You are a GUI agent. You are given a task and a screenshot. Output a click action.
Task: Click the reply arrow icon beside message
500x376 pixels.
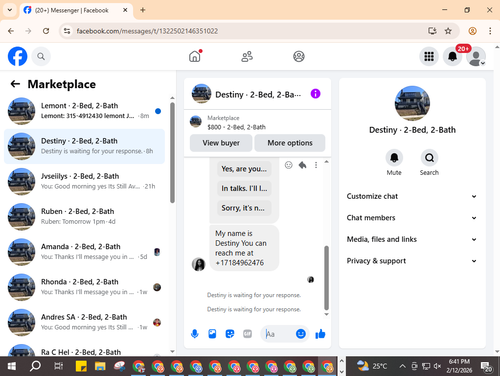[303, 165]
